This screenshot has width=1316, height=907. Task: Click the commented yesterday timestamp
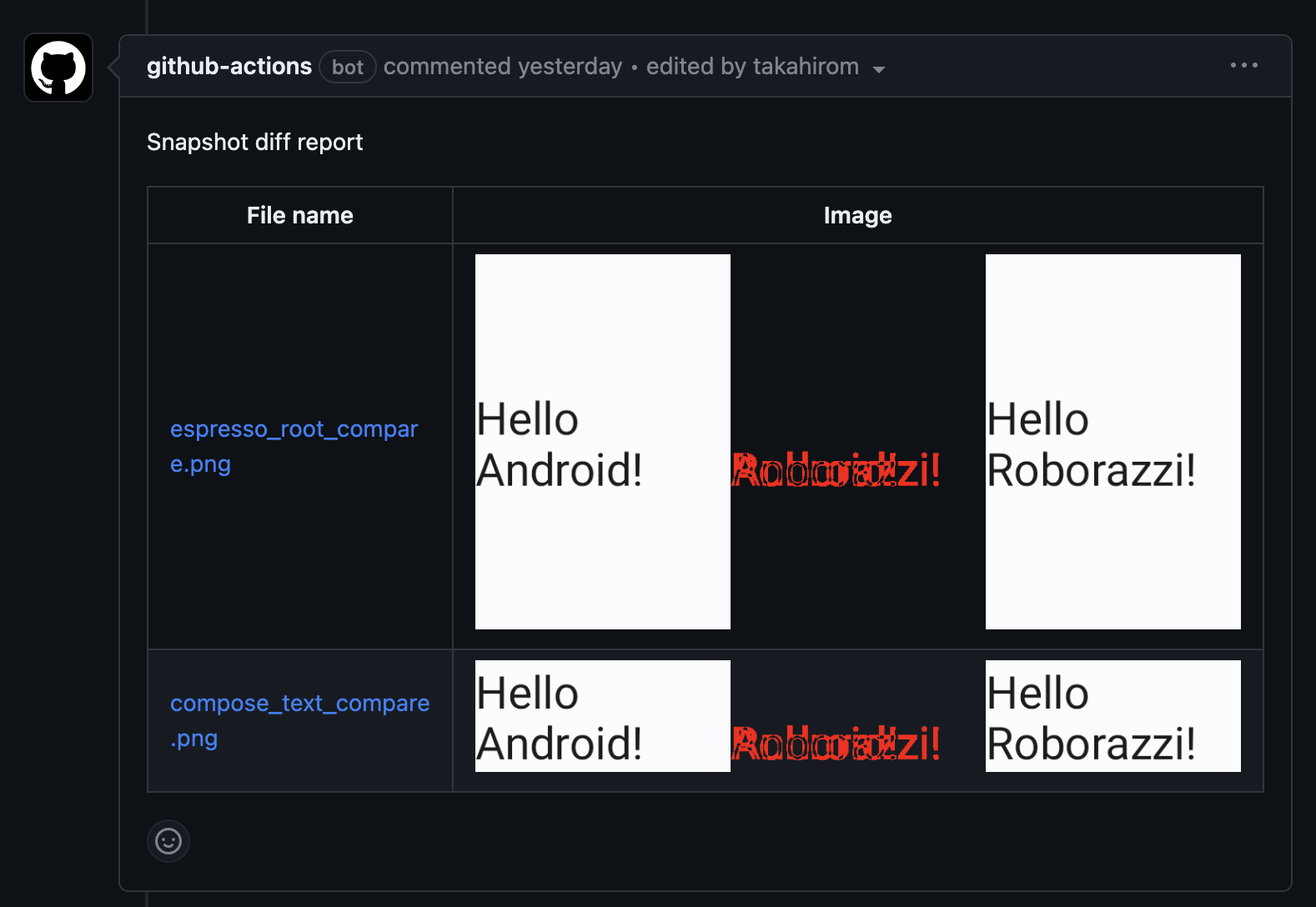coord(503,67)
